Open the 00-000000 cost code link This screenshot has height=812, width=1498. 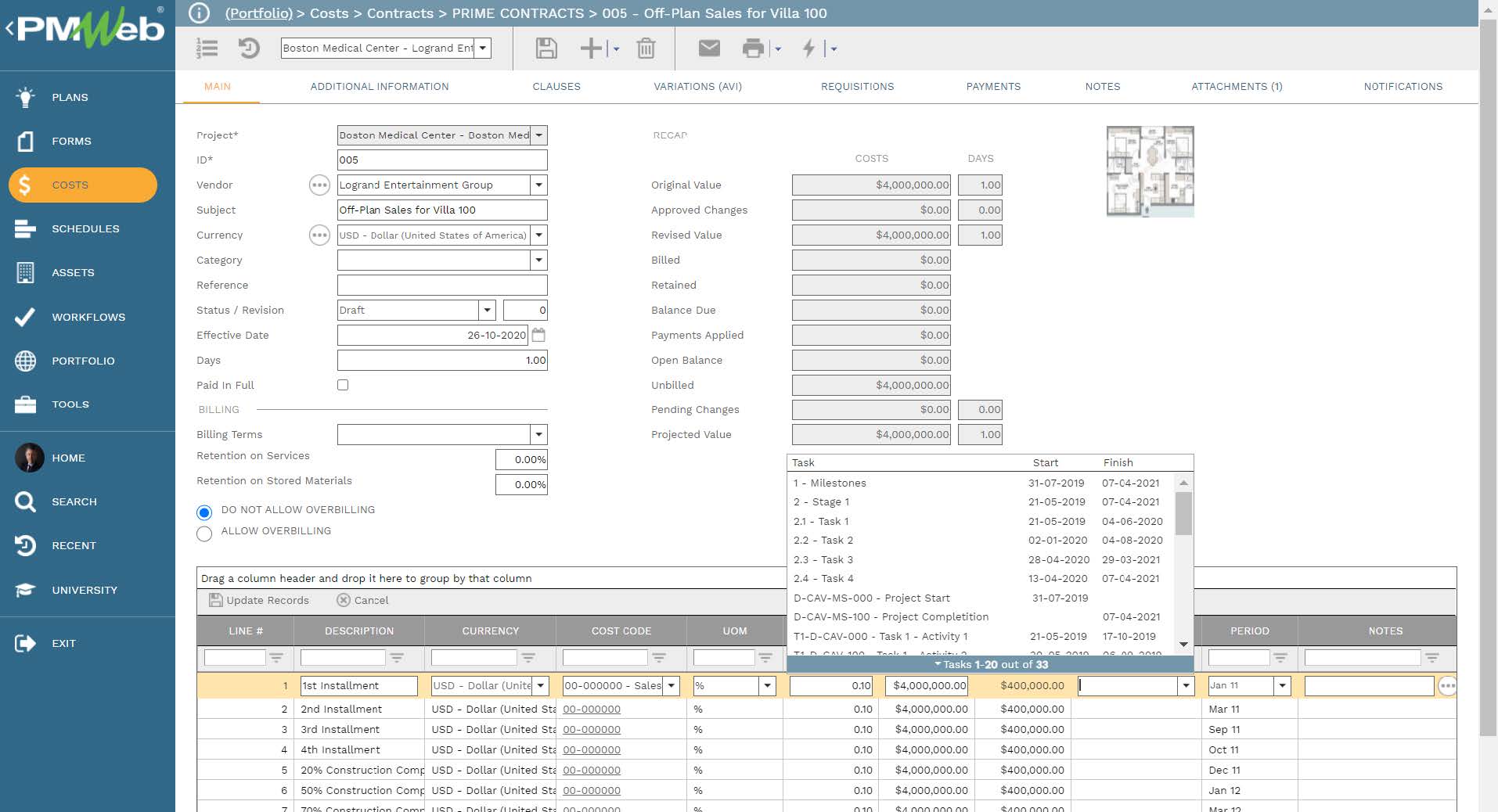(591, 709)
